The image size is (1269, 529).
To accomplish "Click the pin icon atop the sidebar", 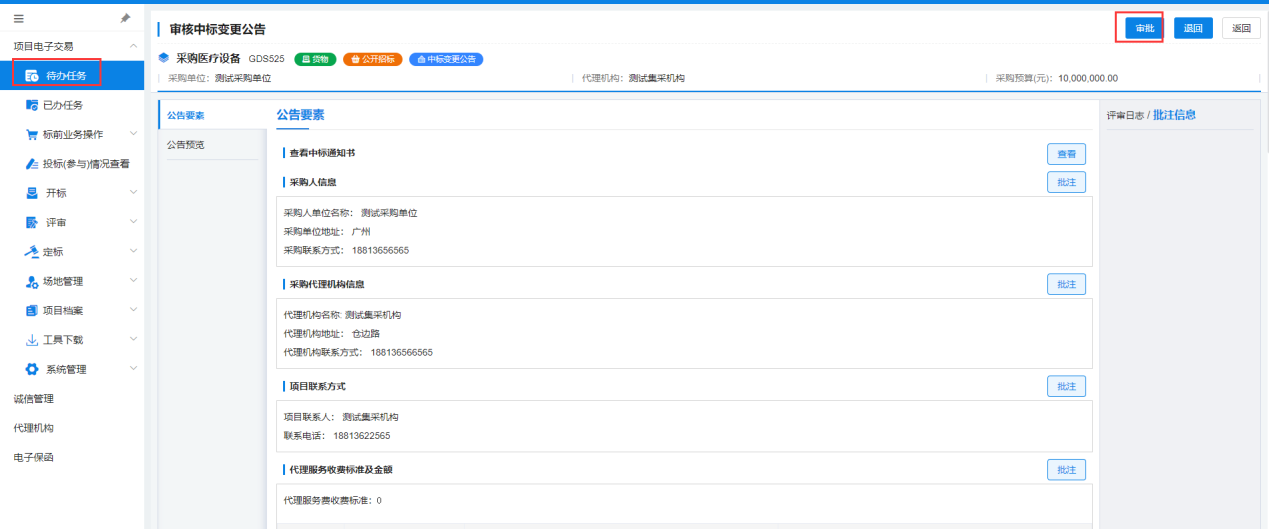I will (125, 19).
